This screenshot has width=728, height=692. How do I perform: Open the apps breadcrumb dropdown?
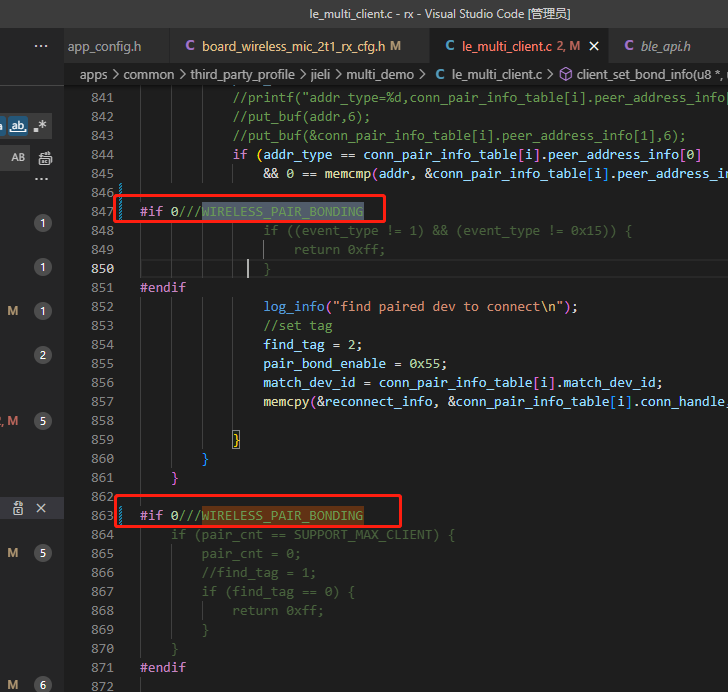point(93,75)
